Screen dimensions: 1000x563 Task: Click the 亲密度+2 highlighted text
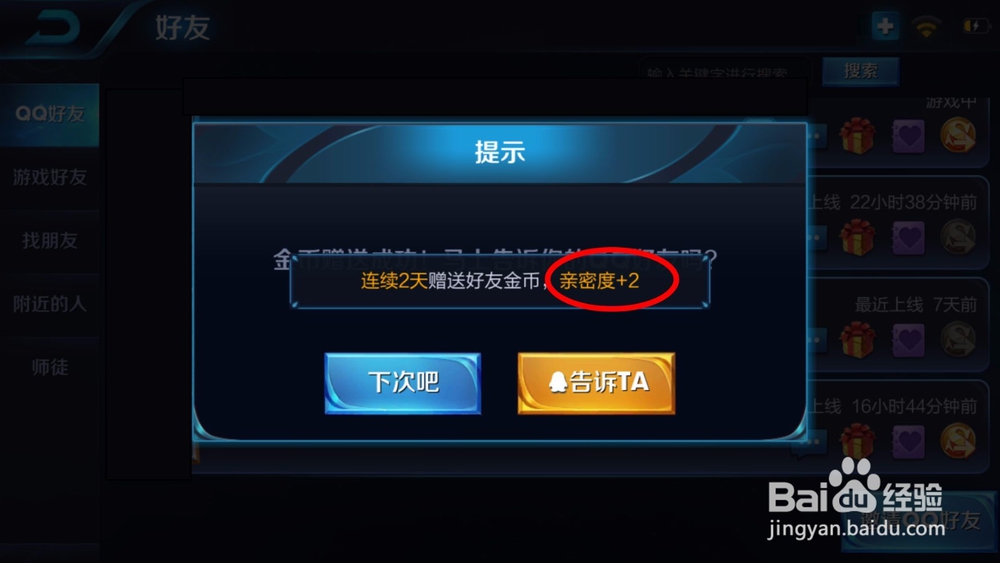599,281
